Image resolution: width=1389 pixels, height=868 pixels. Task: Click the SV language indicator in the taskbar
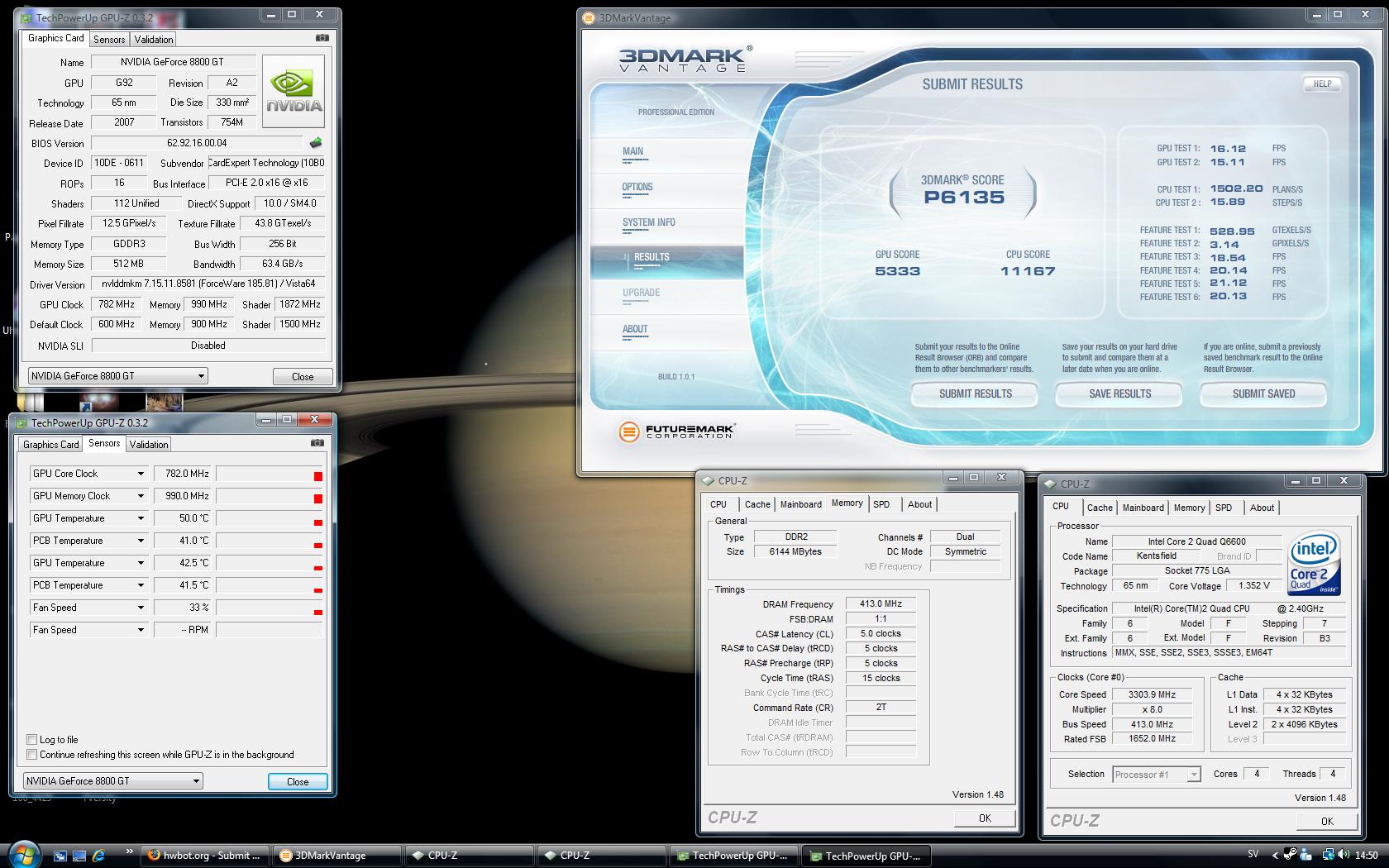coord(1253,855)
